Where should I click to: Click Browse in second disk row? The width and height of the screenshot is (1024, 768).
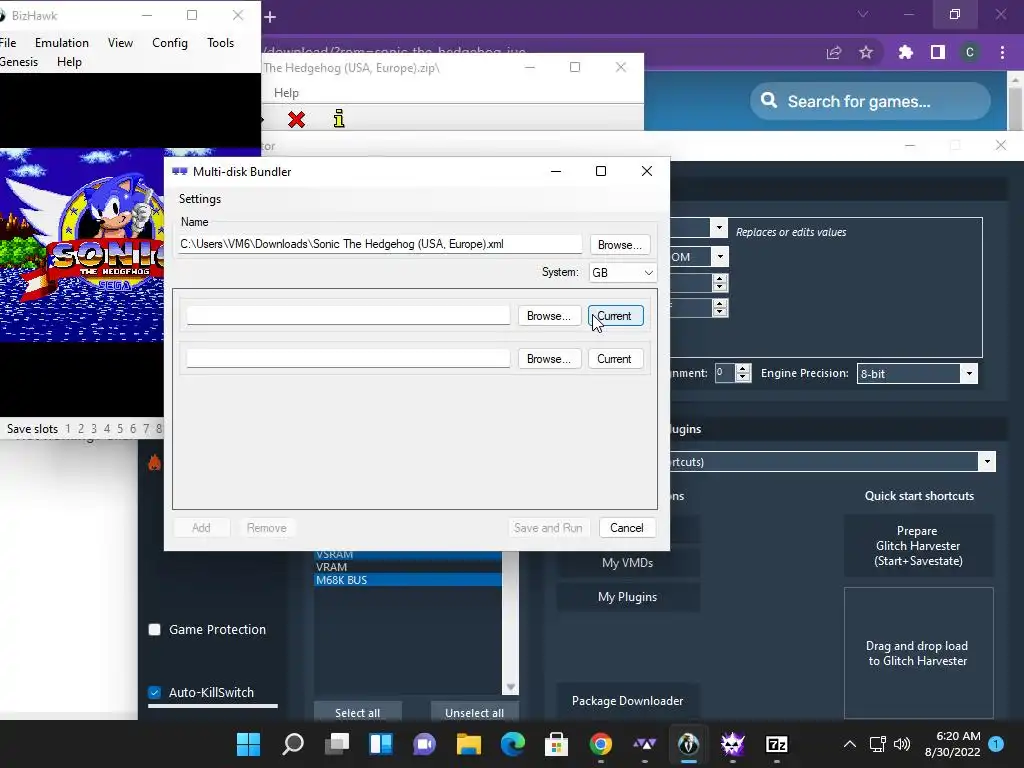(549, 359)
